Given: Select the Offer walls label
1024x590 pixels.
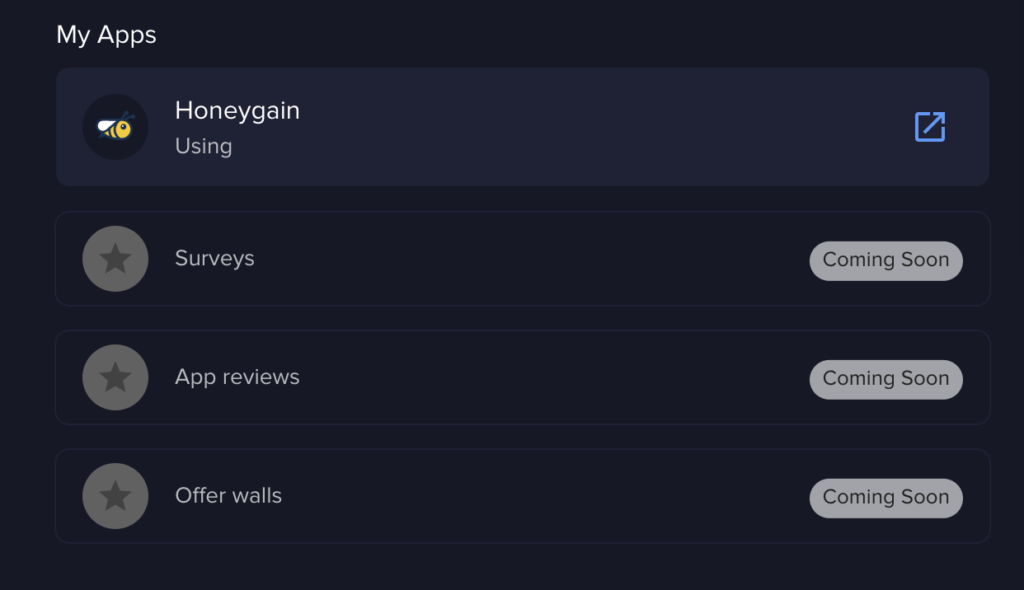Looking at the screenshot, I should pos(228,495).
